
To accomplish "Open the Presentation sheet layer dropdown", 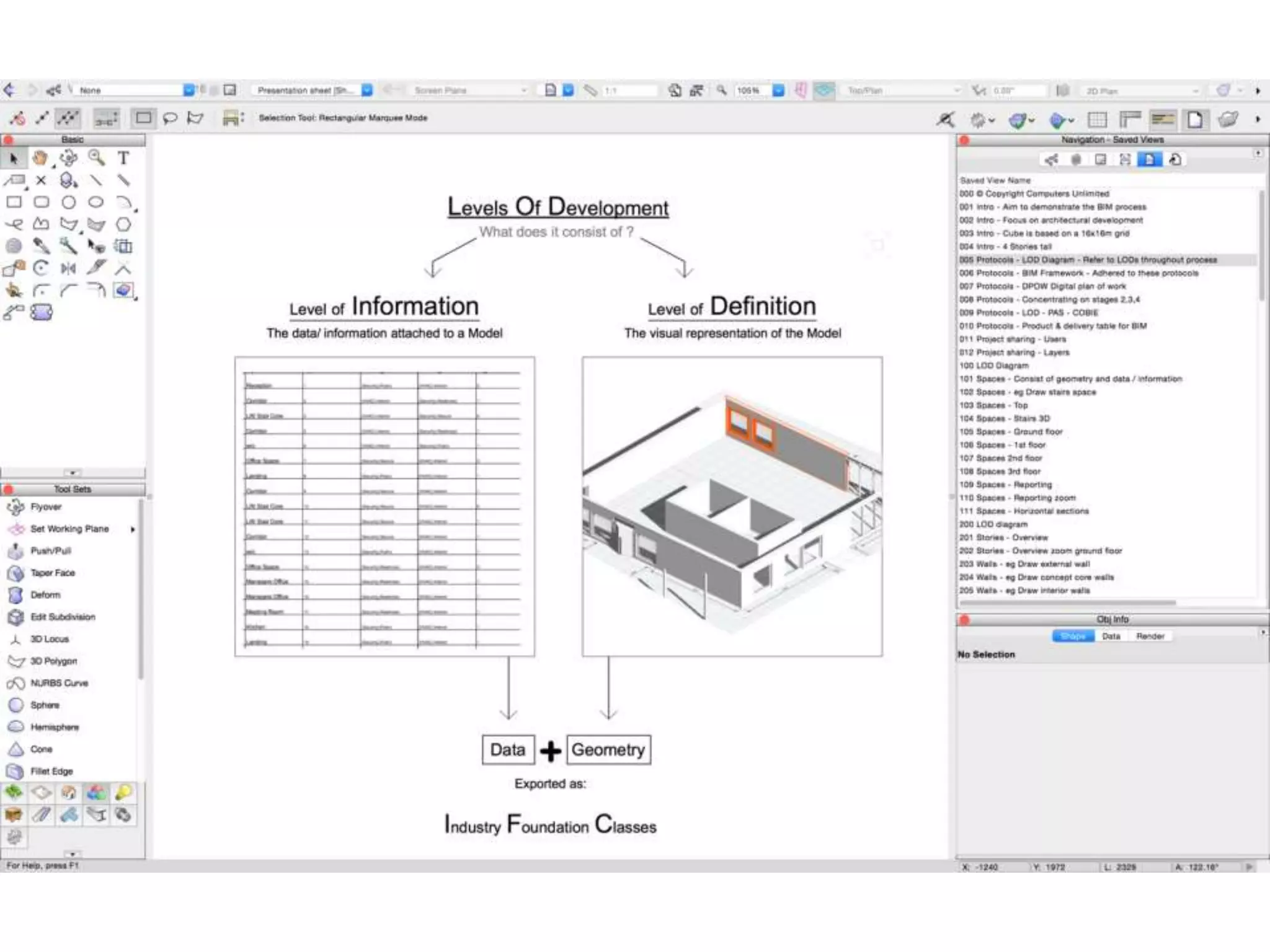I will tap(367, 90).
